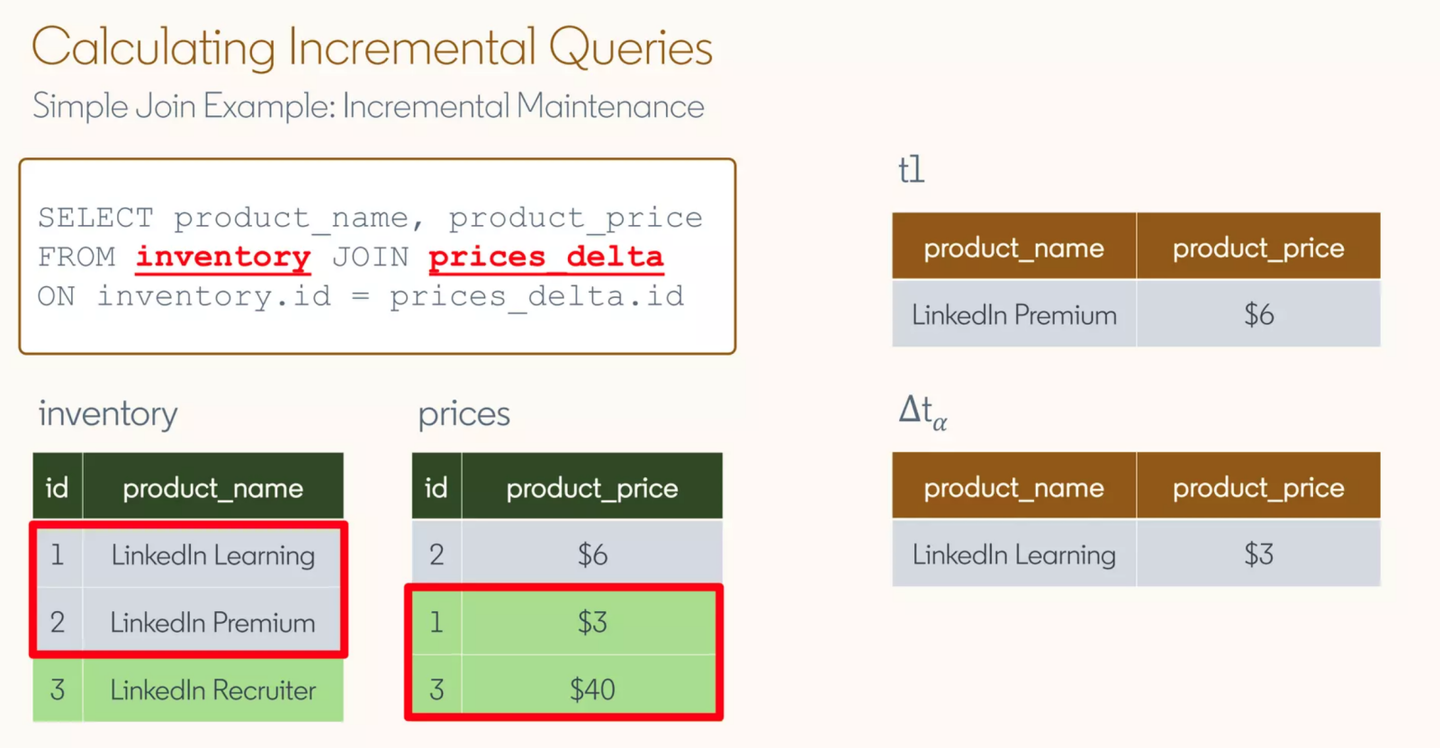Viewport: 1440px width, 748px height.
Task: Click the 'tl' table label
Action: coord(911,171)
